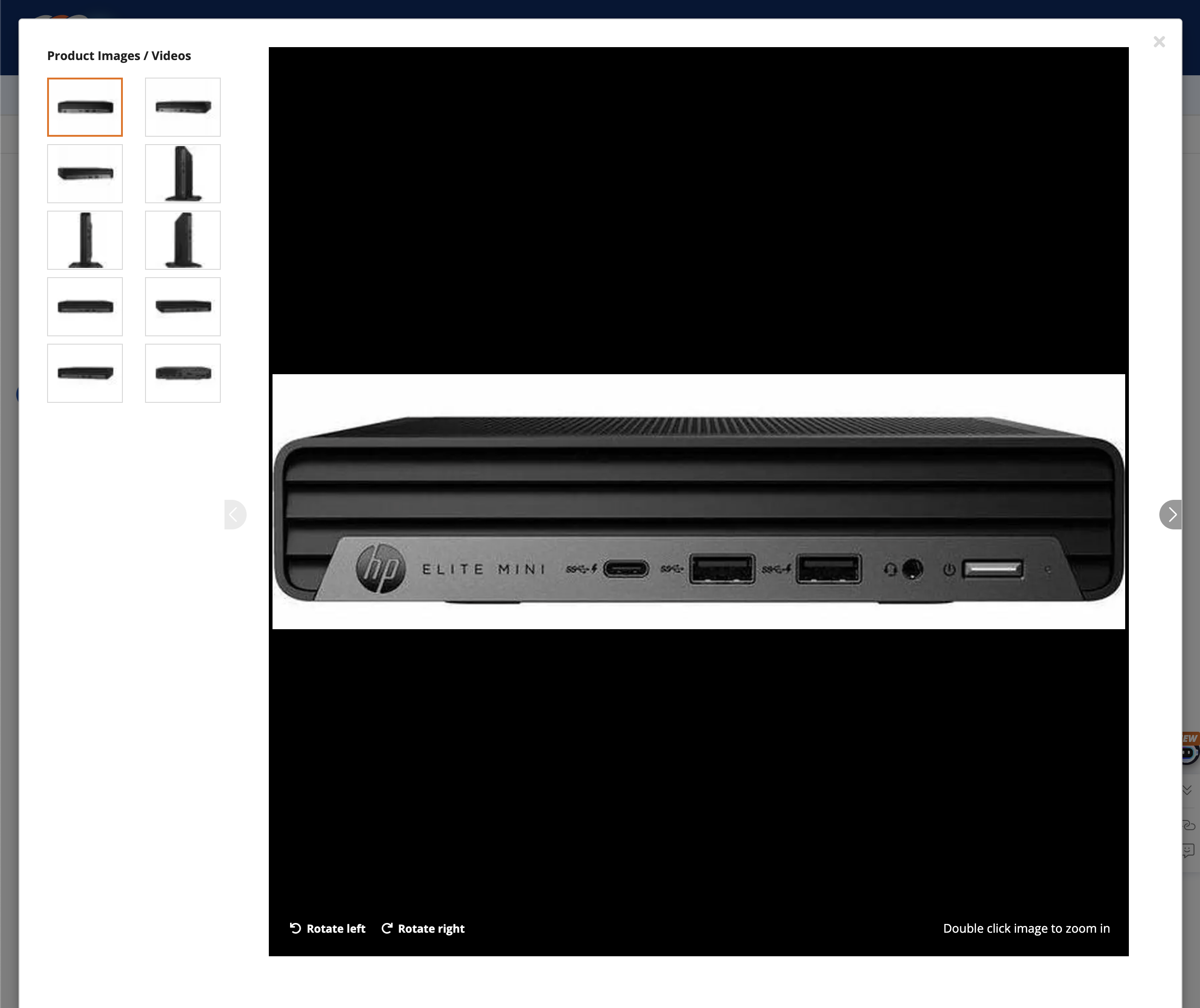Select the vertical tower thumbnail in row two
Screen dimensions: 1200x1008
[183, 173]
